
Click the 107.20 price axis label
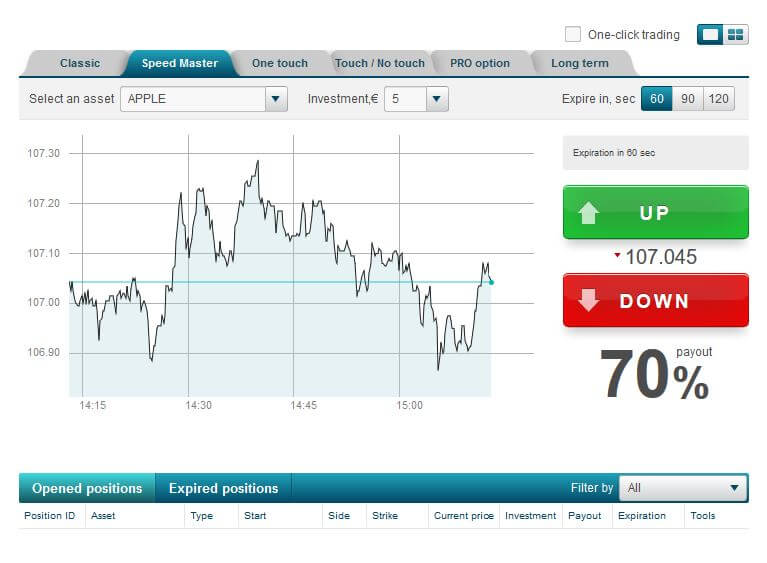point(44,203)
